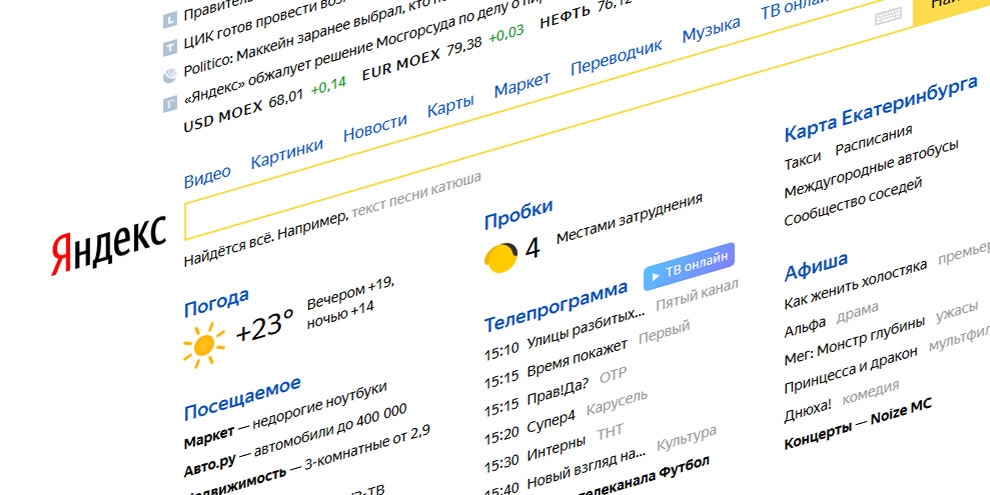Click the Такси link
The image size is (990, 495).
coord(803,160)
